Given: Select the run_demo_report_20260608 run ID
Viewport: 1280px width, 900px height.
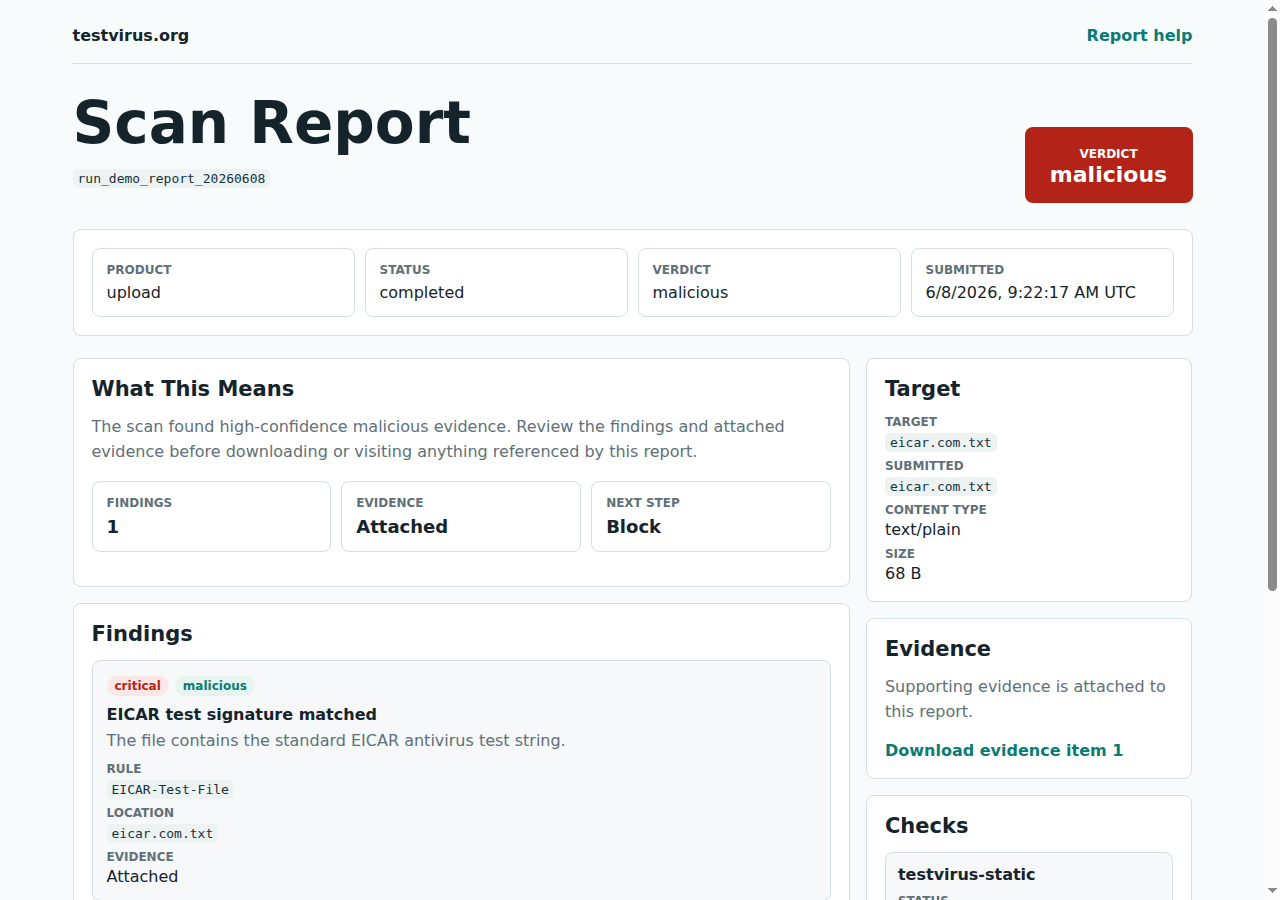Looking at the screenshot, I should pyautogui.click(x=171, y=179).
